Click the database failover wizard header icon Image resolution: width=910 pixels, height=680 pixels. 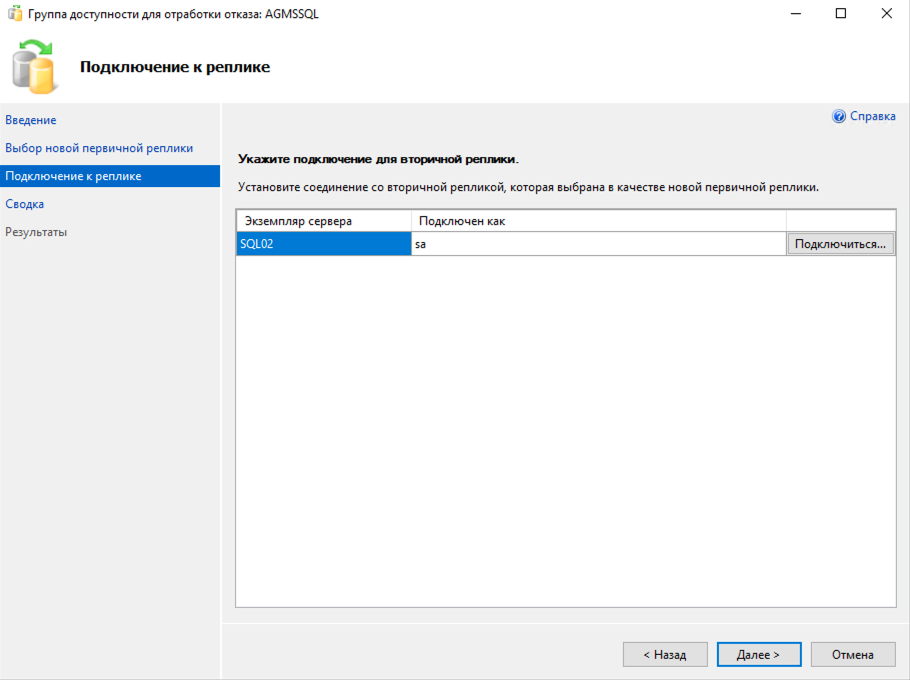pyautogui.click(x=34, y=67)
